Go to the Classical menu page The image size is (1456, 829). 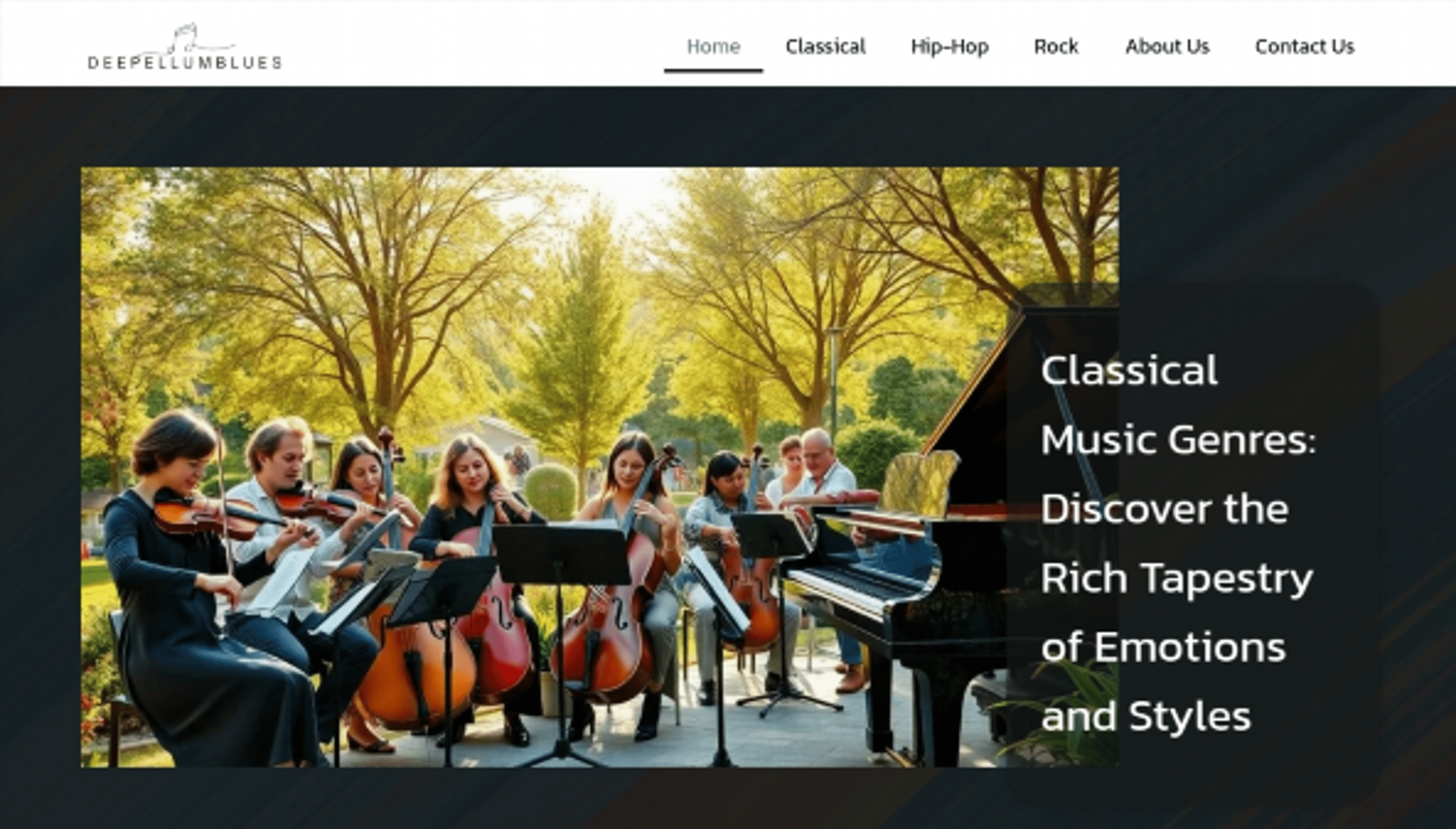825,46
